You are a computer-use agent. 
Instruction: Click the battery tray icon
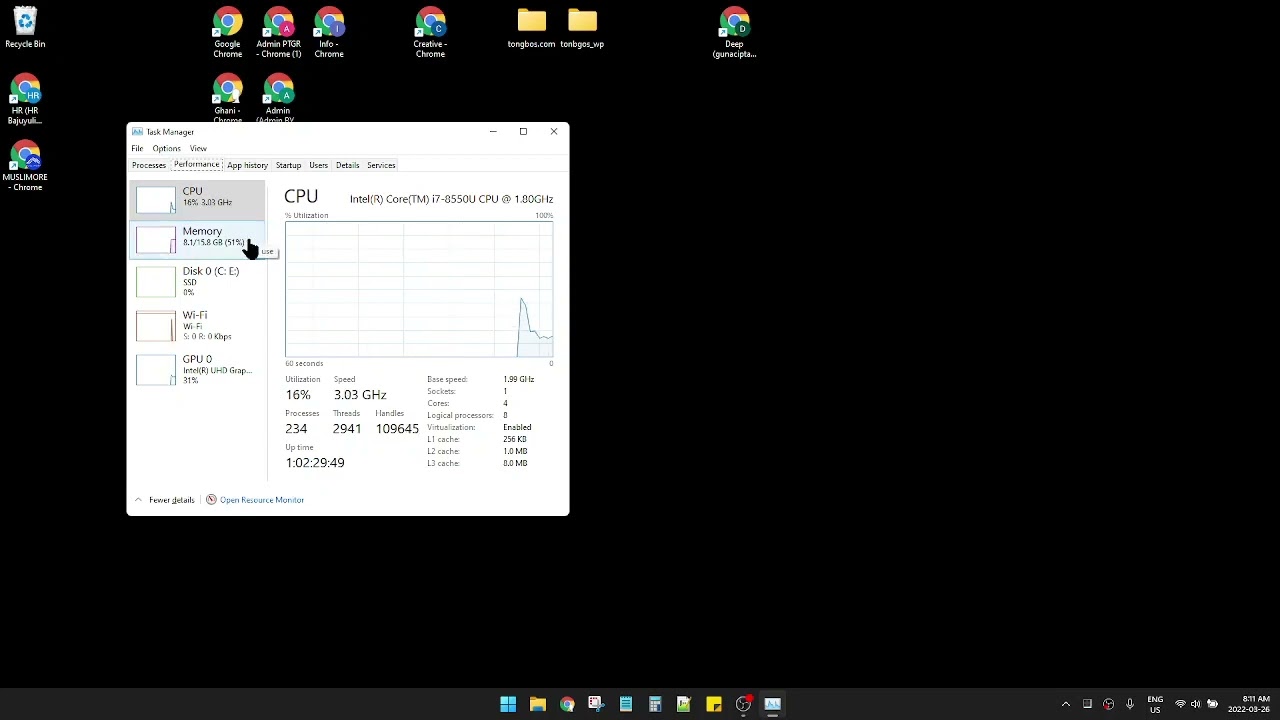pos(1212,704)
